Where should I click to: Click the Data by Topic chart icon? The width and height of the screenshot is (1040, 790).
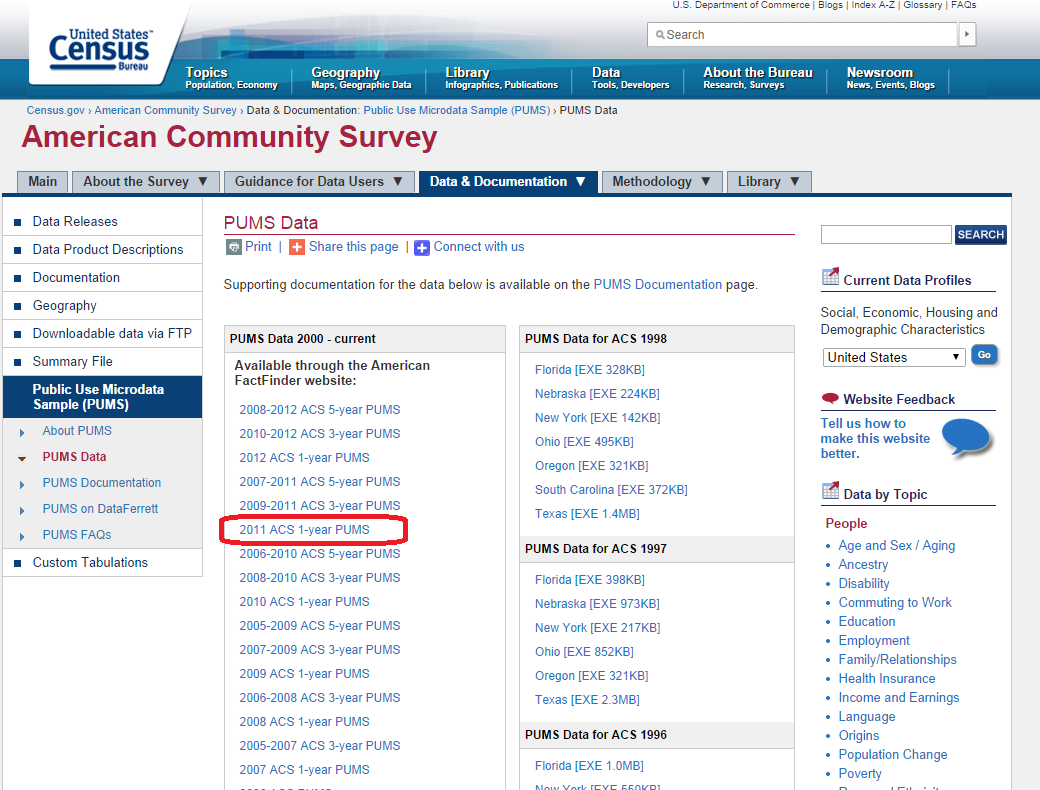click(x=830, y=491)
